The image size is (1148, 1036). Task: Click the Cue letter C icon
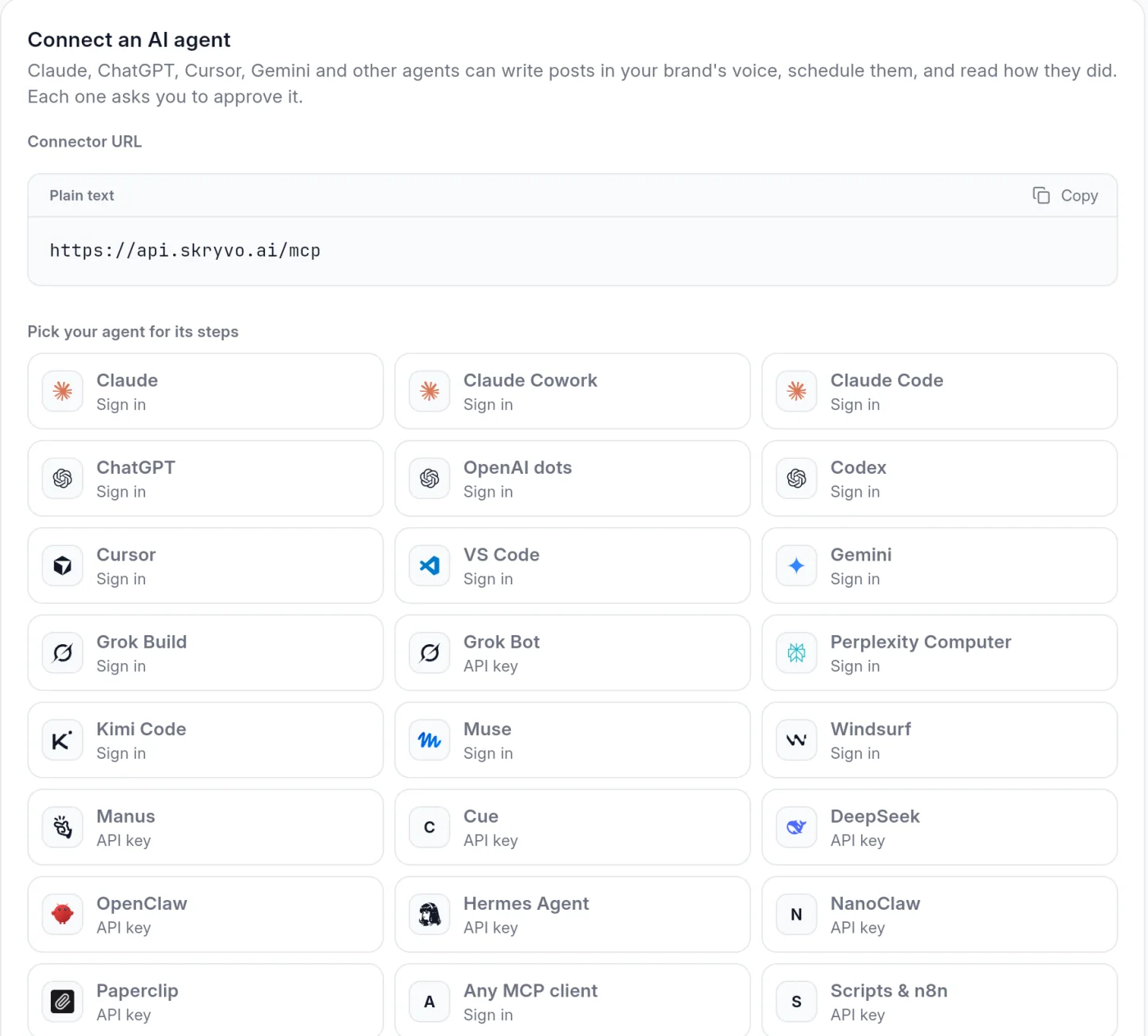coord(430,828)
